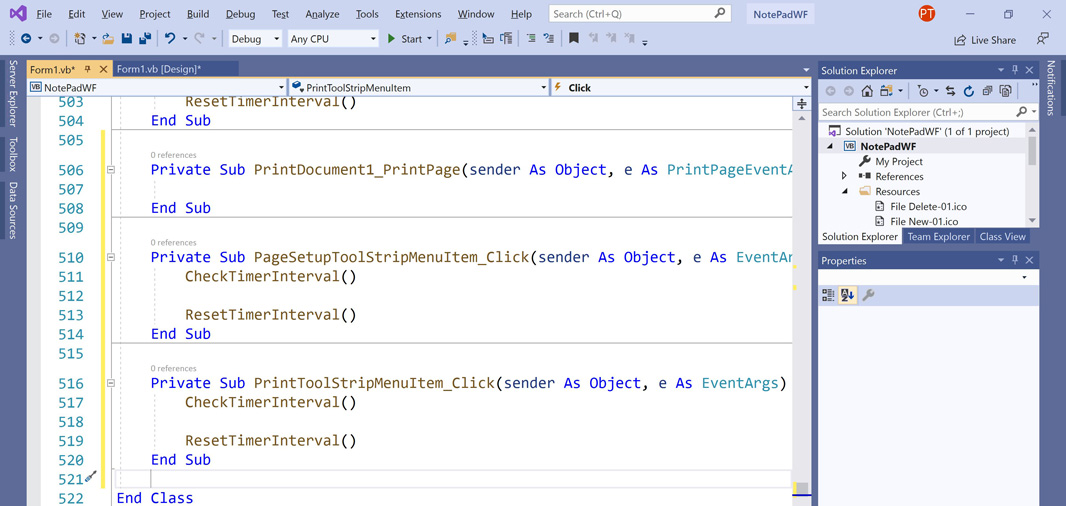The width and height of the screenshot is (1066, 506).
Task: Click the Live Share icon
Action: click(960, 40)
